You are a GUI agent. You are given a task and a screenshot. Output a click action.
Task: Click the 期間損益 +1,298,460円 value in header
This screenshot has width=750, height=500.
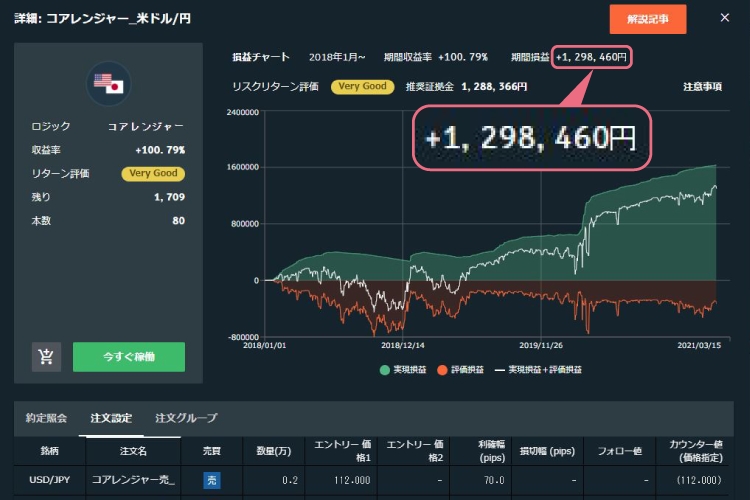[x=591, y=57]
